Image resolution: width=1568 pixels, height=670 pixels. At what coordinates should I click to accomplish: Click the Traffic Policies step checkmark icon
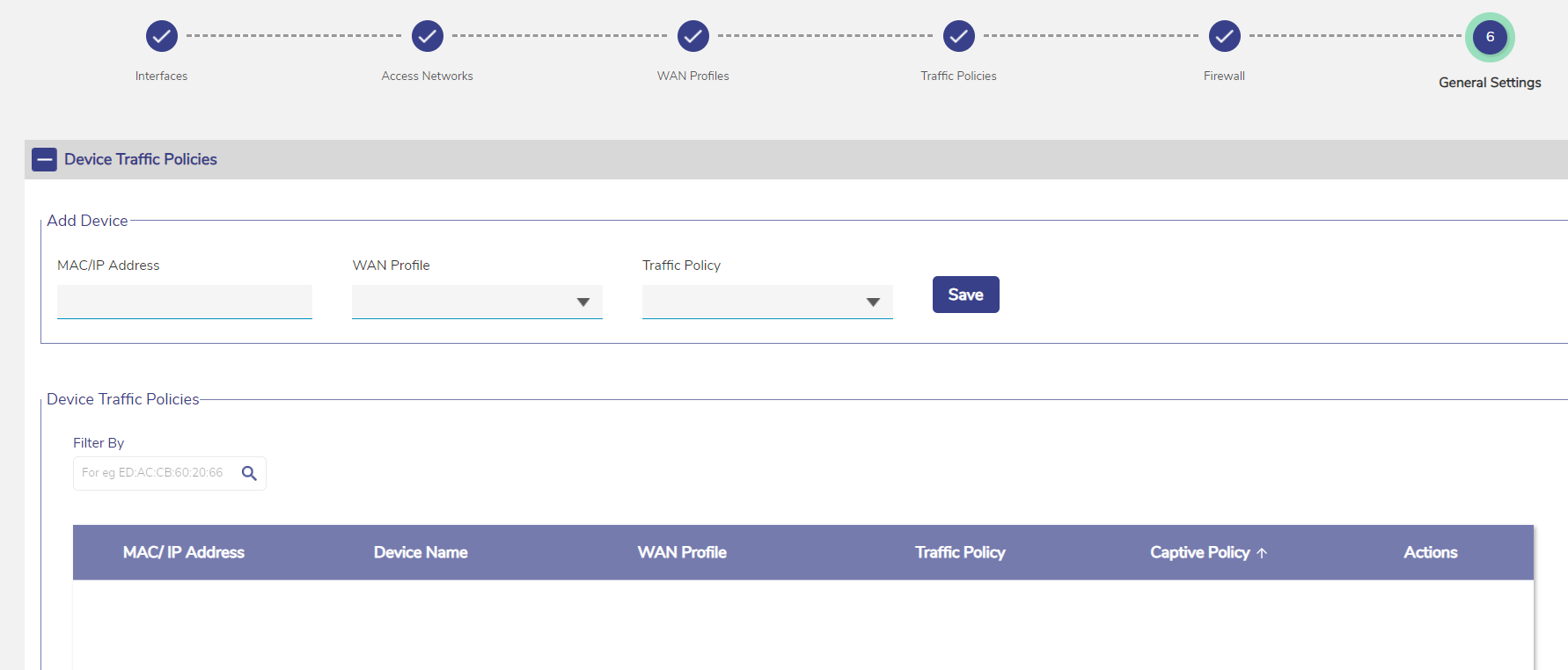(959, 36)
